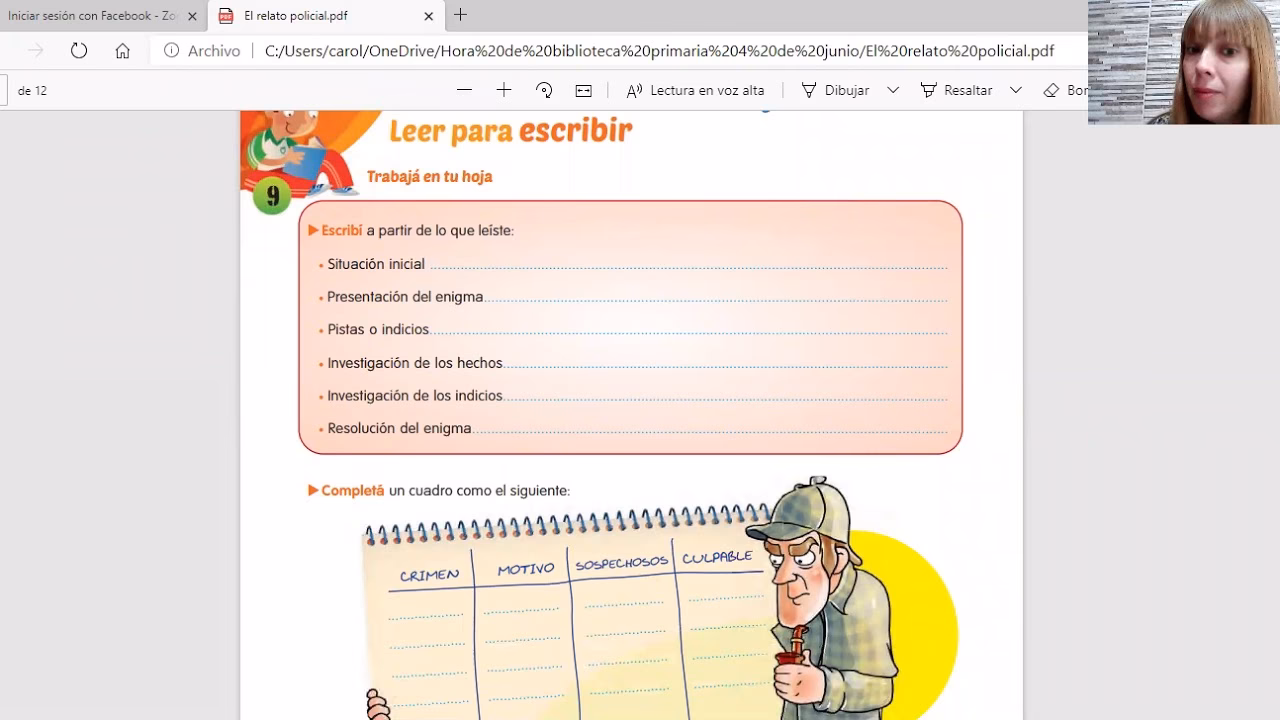Click the browser refresh icon
The height and width of the screenshot is (720, 1280).
pyautogui.click(x=79, y=51)
